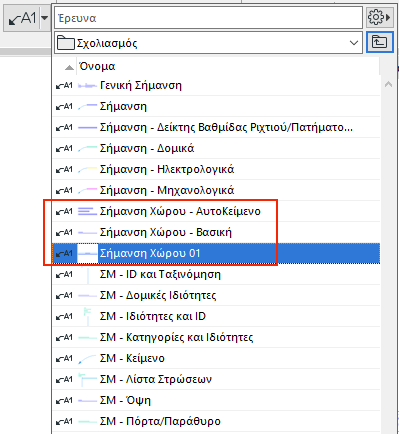The height and width of the screenshot is (434, 399).
Task: Select Σήμανση Χώρου - ΑυτοΚείμενο label
Action: point(216,211)
